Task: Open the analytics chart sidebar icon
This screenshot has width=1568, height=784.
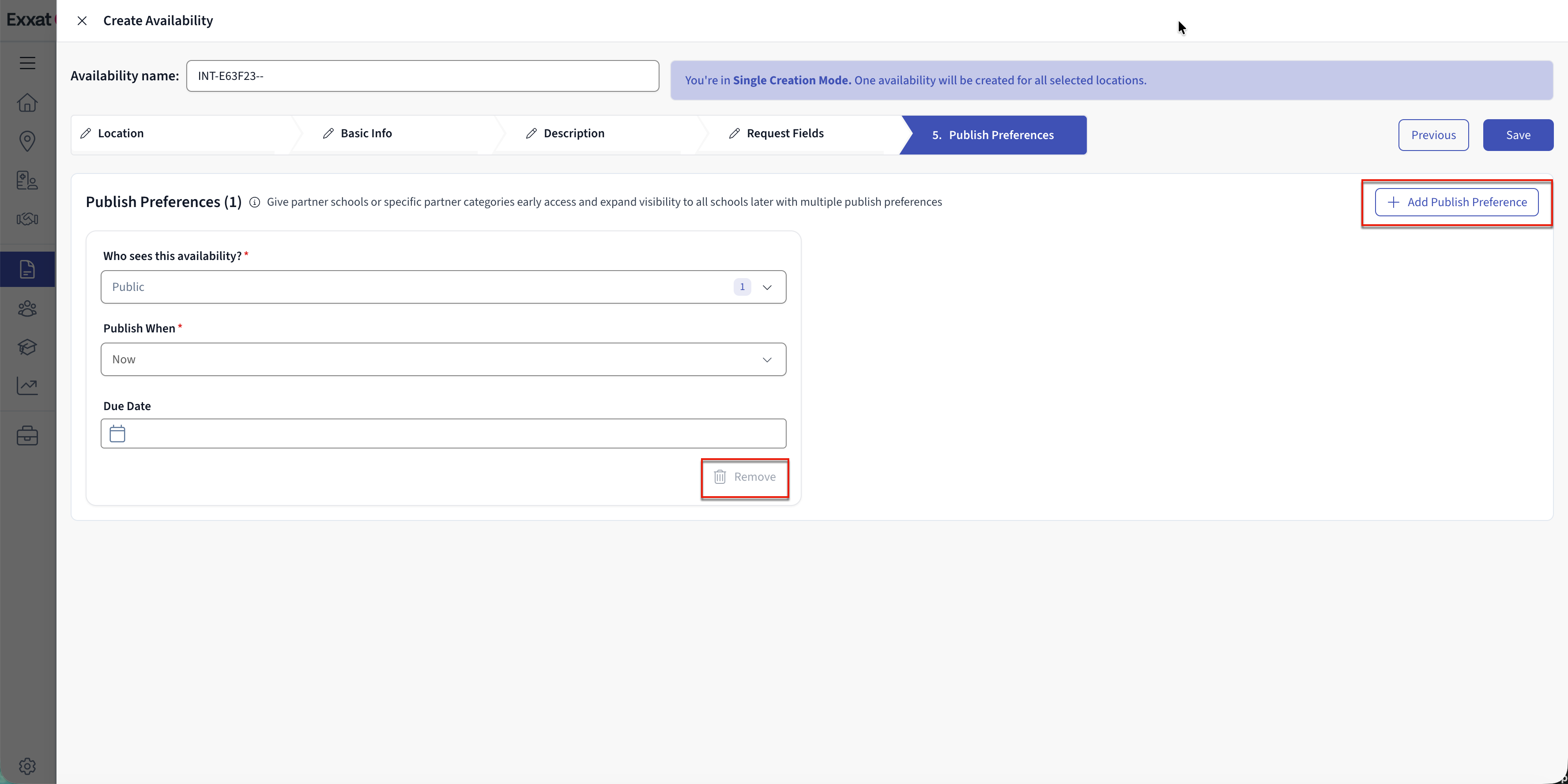Action: coord(27,386)
